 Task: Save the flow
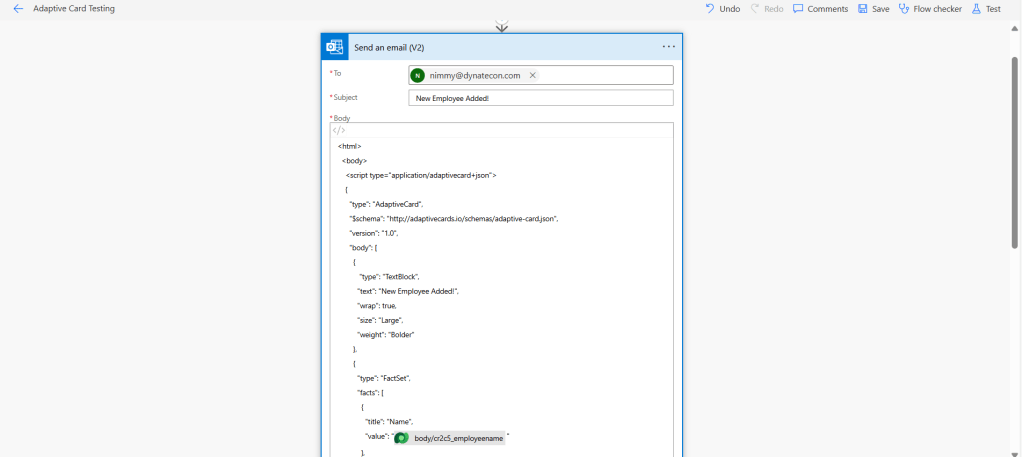[873, 8]
